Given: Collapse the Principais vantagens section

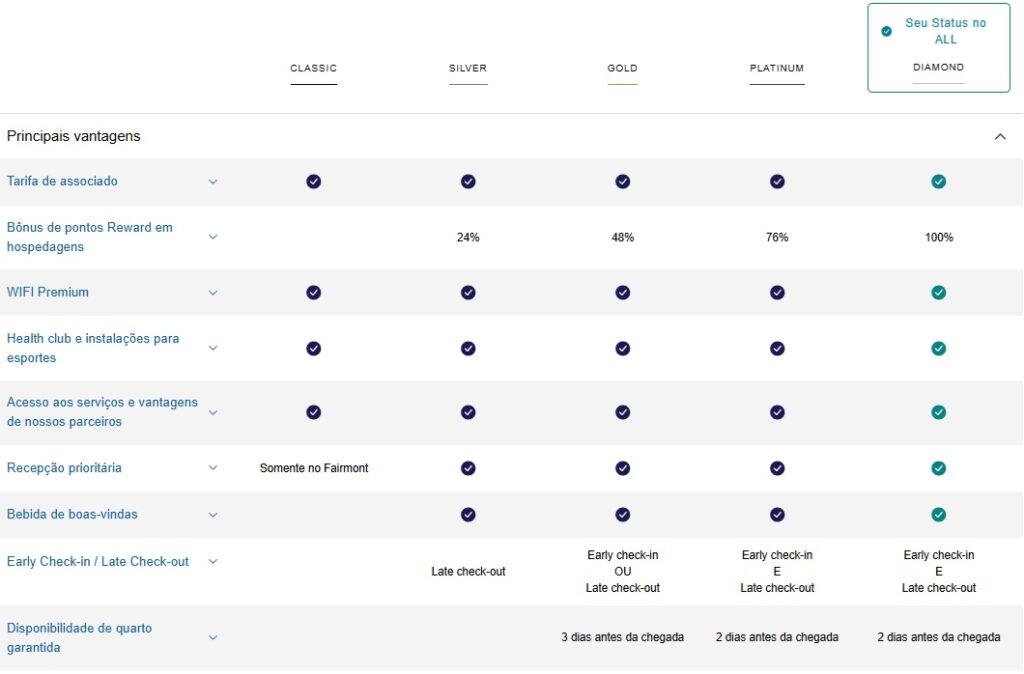Looking at the screenshot, I should pyautogui.click(x=1000, y=137).
